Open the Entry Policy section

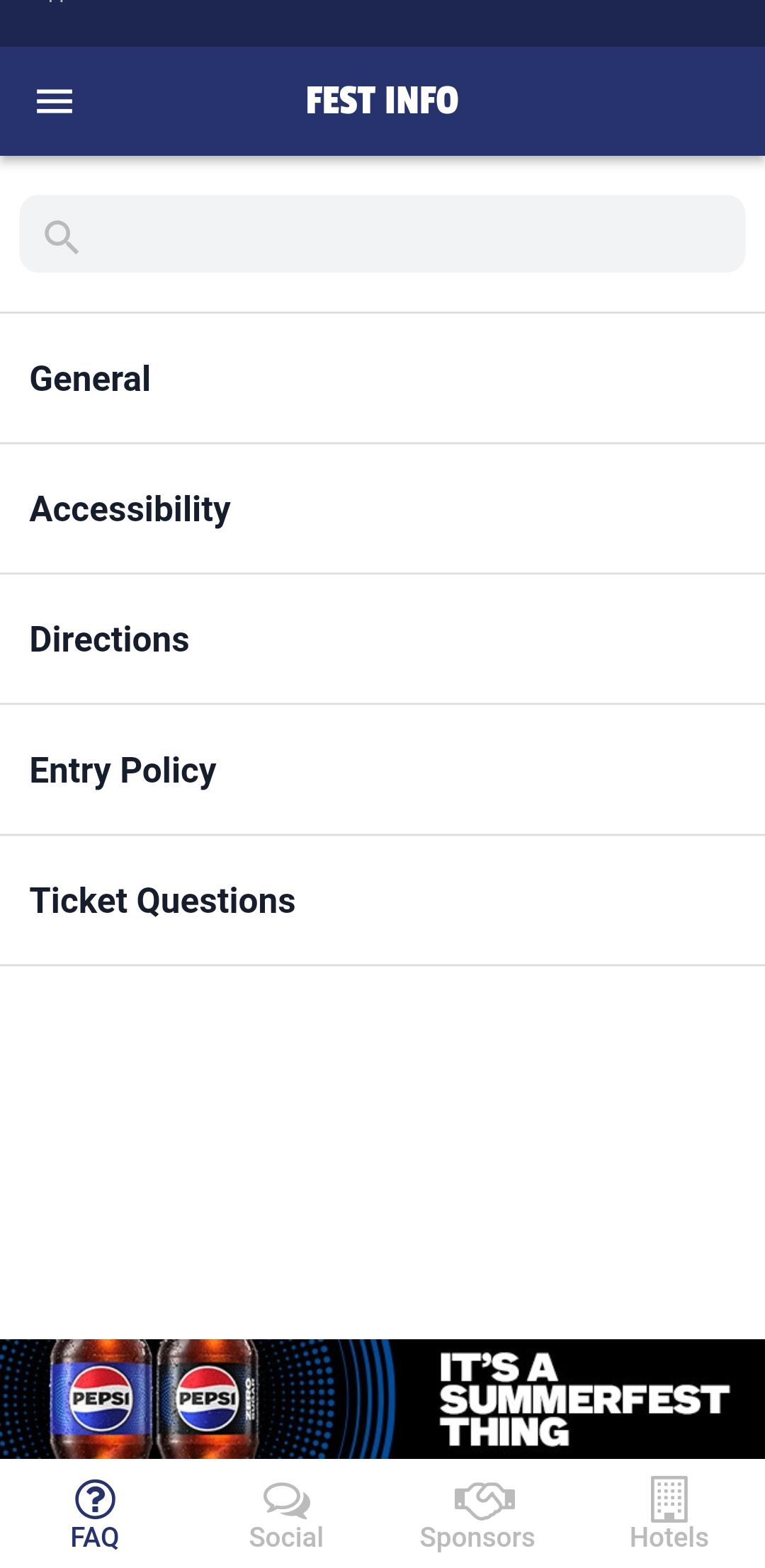[382, 770]
